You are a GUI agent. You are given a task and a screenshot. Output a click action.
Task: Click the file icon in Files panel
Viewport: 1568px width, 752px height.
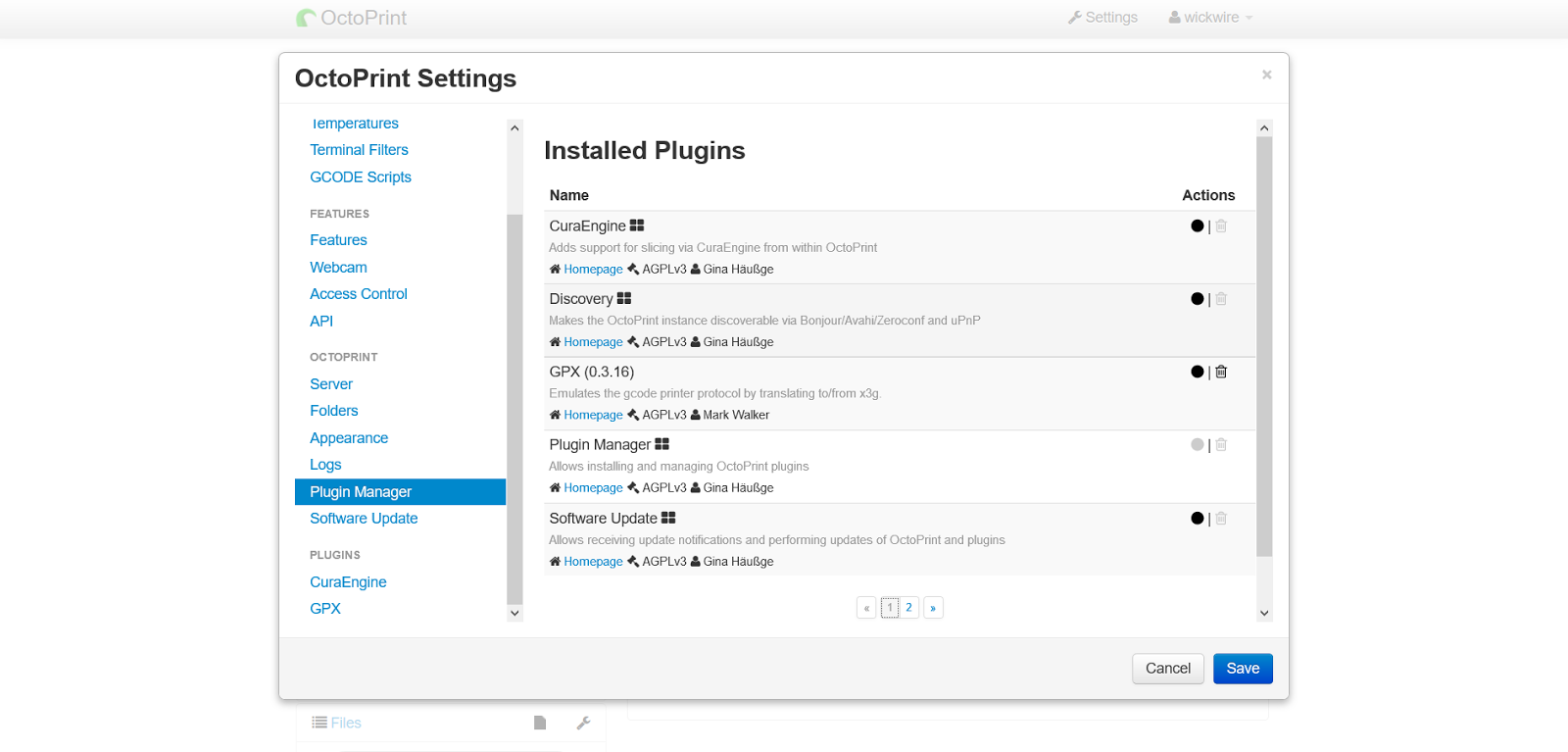540,723
